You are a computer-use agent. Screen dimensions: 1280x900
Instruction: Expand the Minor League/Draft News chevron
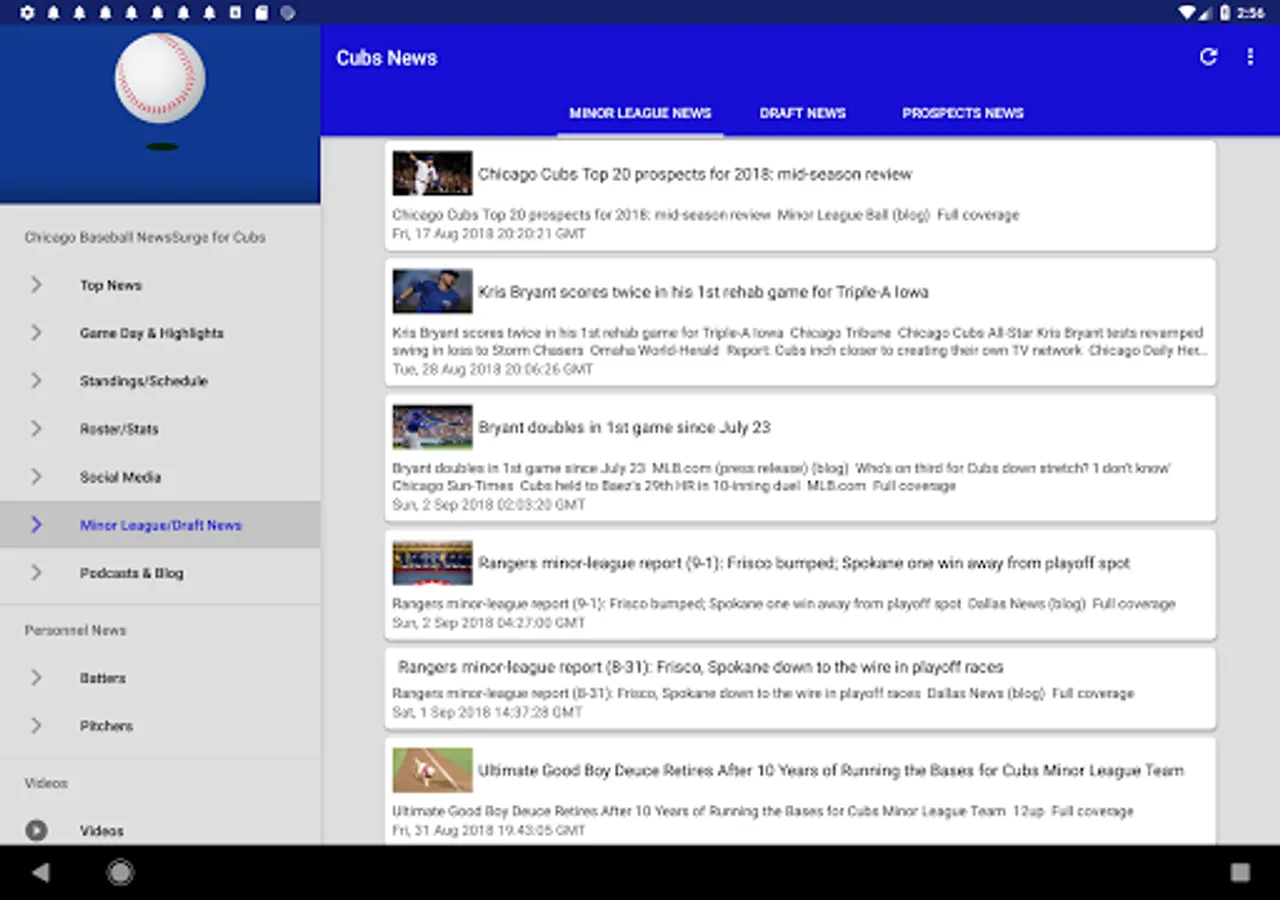37,525
